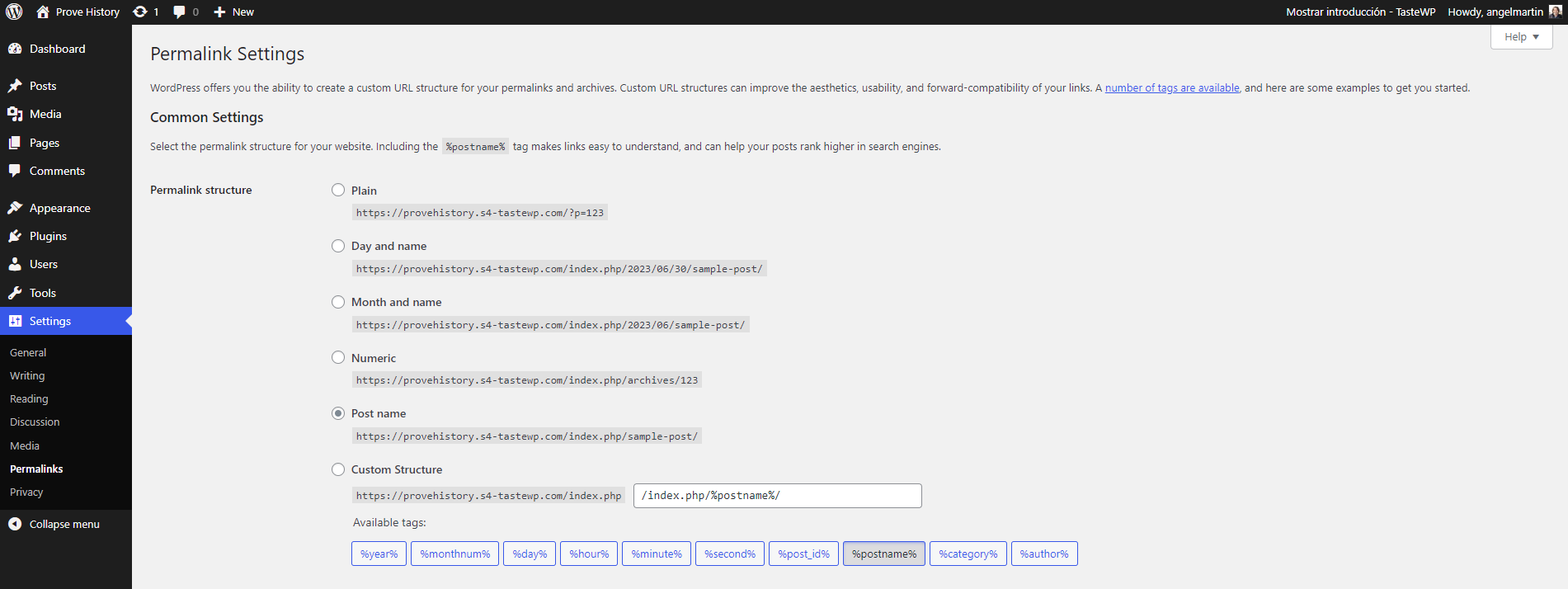
Task: Insert the %category% tag
Action: click(x=968, y=554)
